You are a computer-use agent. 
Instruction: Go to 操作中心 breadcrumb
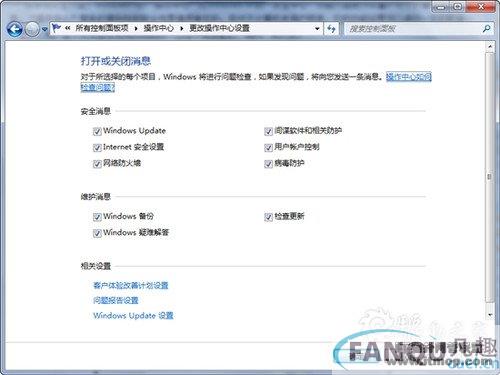[x=159, y=28]
